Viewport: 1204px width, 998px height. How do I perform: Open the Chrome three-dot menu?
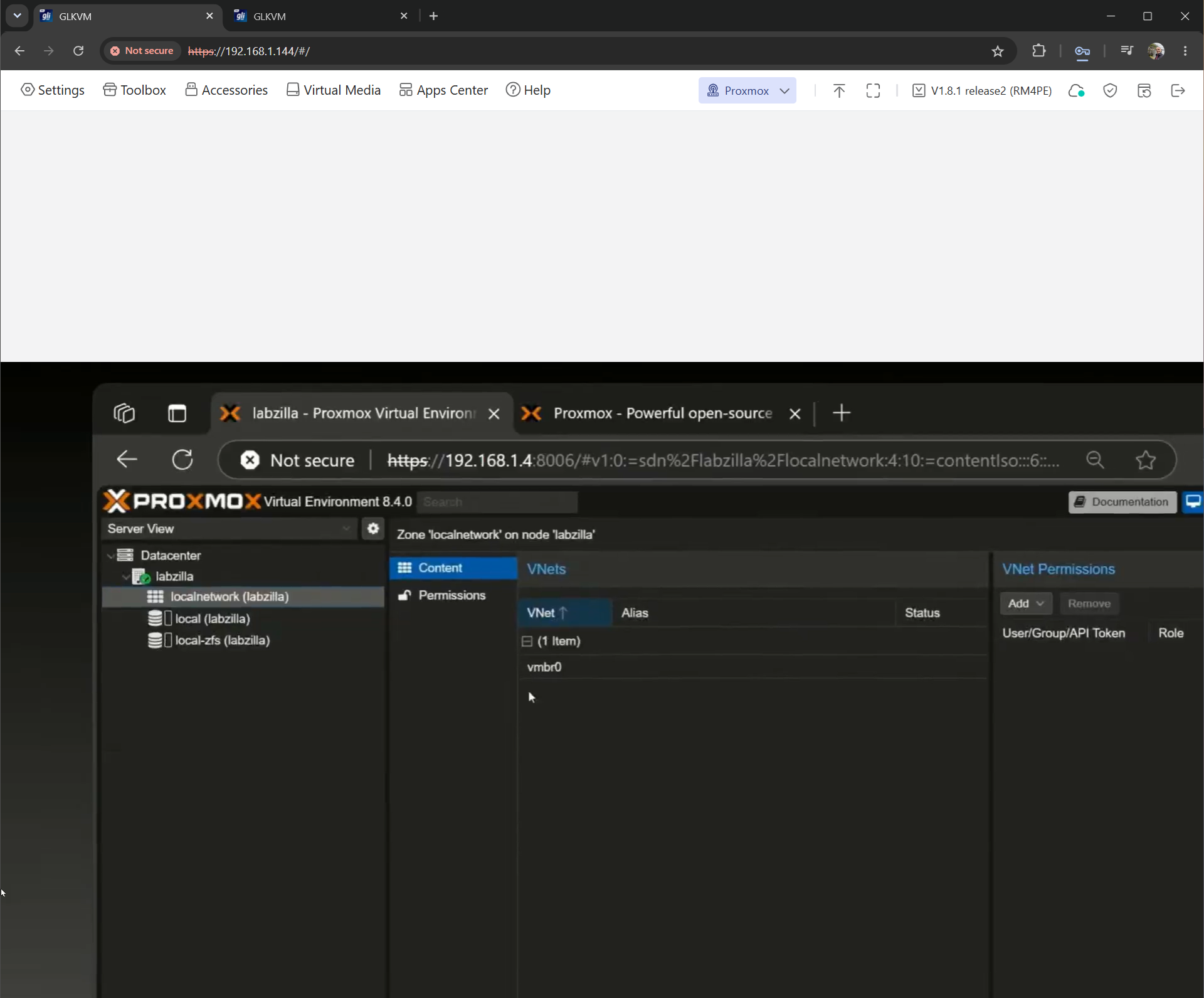click(1185, 51)
